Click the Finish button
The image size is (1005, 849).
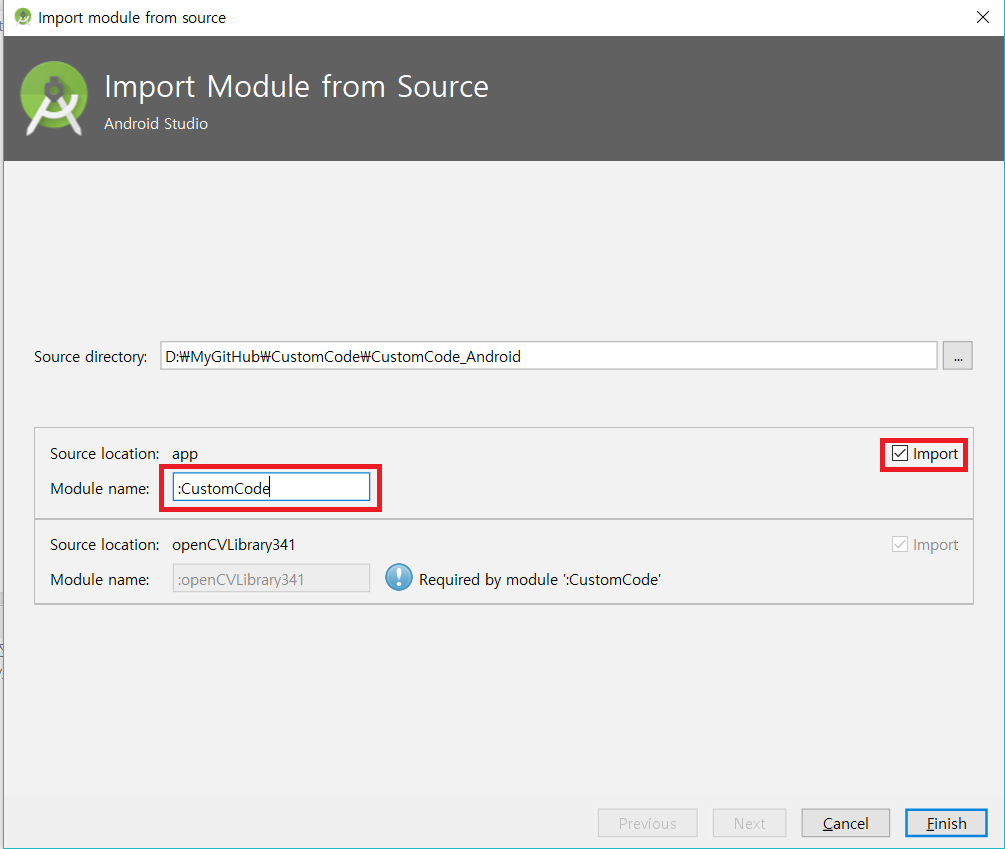[x=946, y=823]
